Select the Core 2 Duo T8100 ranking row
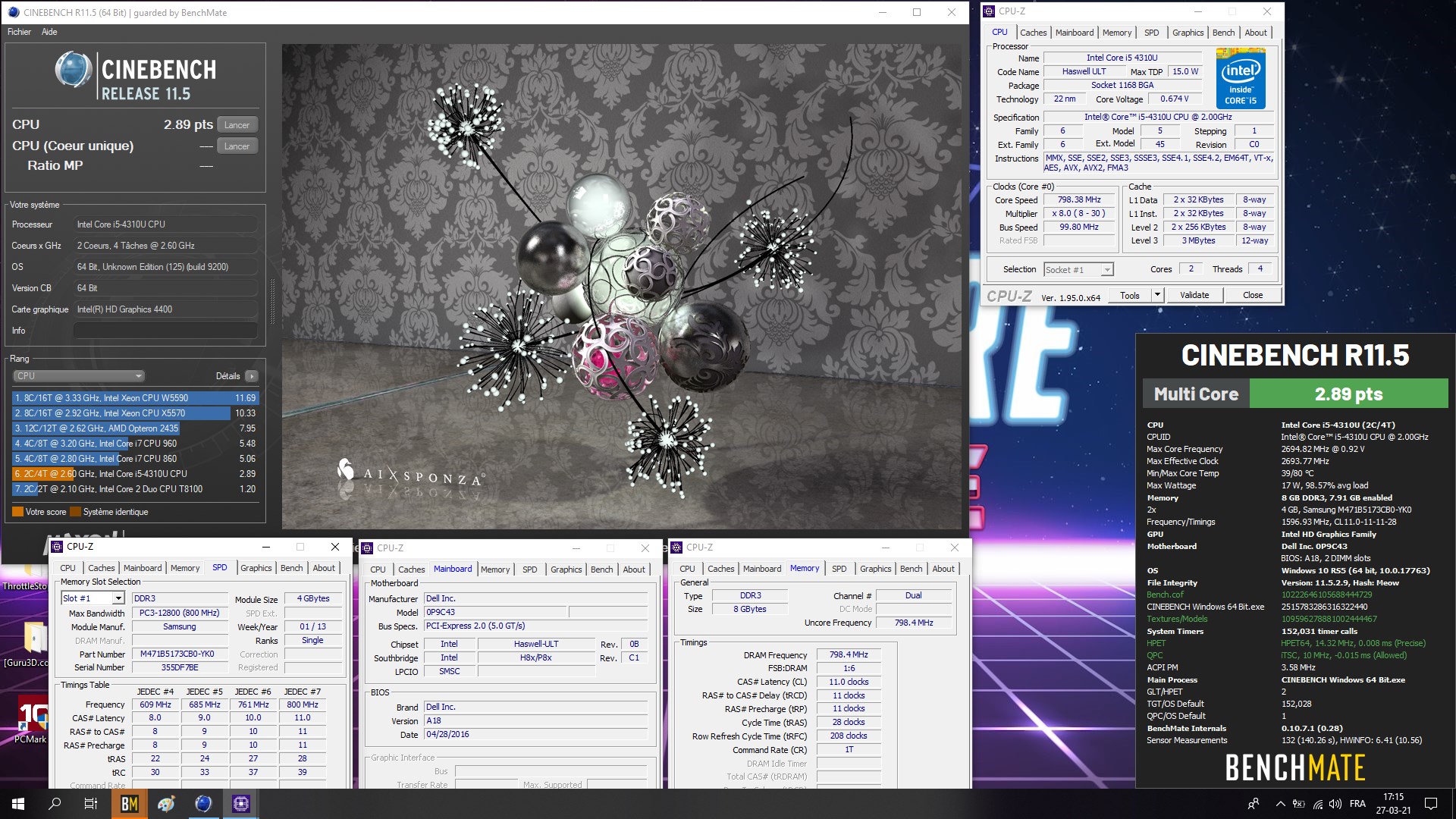Screen dimensions: 1456x819 coord(136,489)
